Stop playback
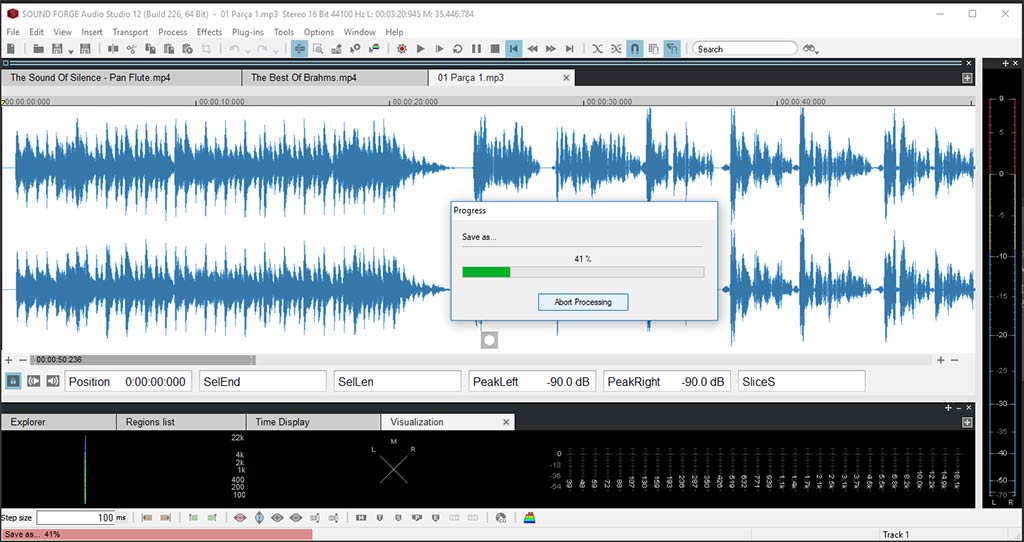The height and width of the screenshot is (542, 1024). 495,49
